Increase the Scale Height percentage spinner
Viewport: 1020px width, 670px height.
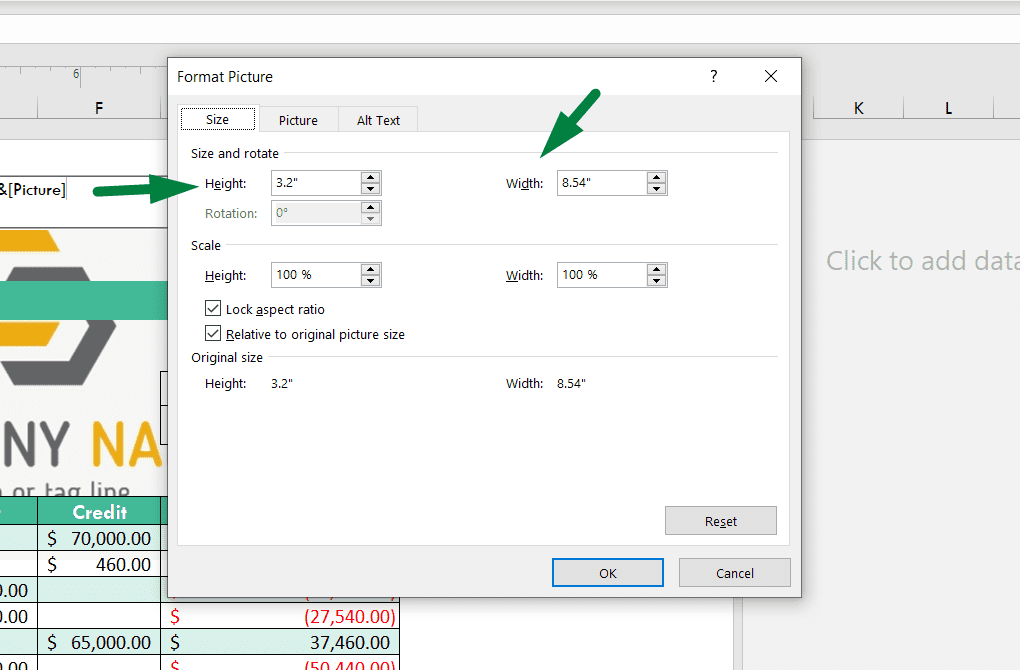[370, 270]
